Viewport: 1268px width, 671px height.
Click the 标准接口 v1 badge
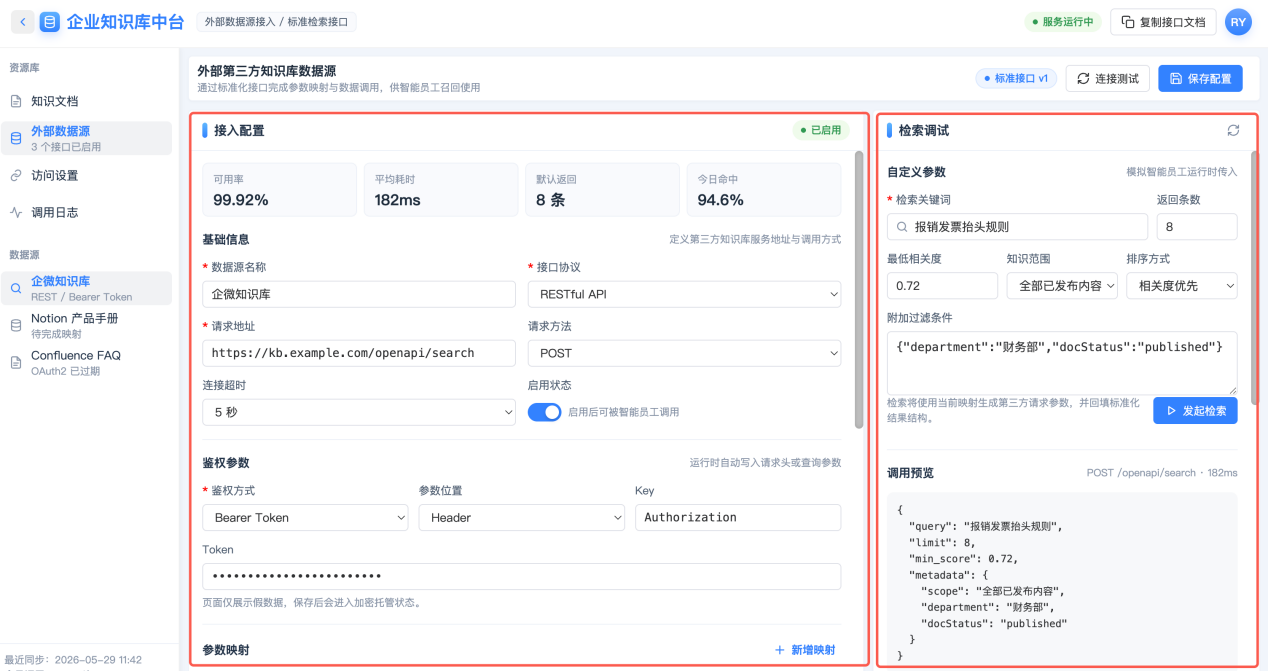[1016, 78]
